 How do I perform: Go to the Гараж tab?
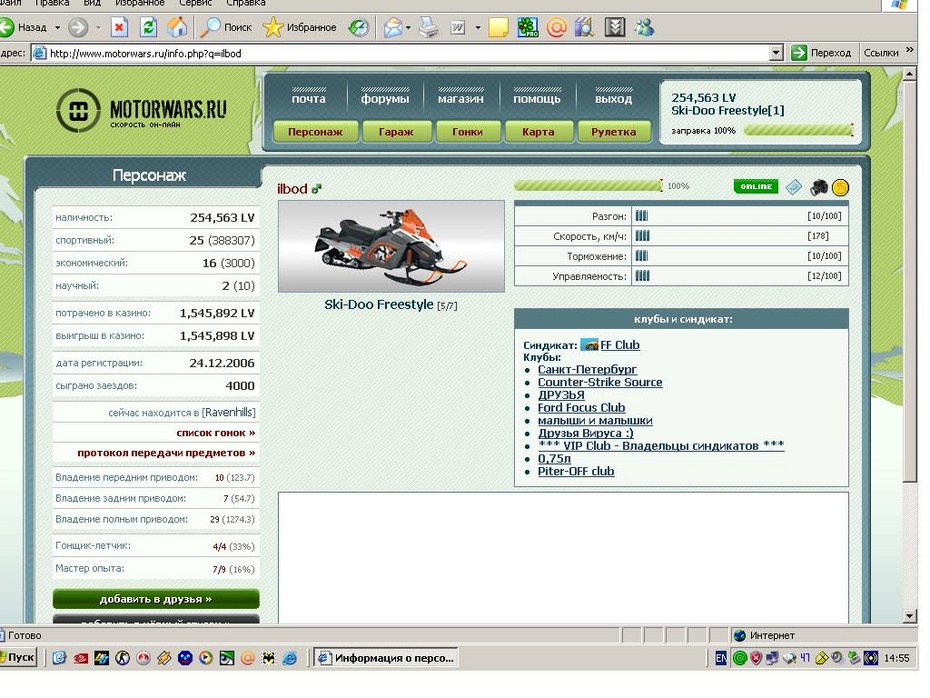pyautogui.click(x=396, y=132)
